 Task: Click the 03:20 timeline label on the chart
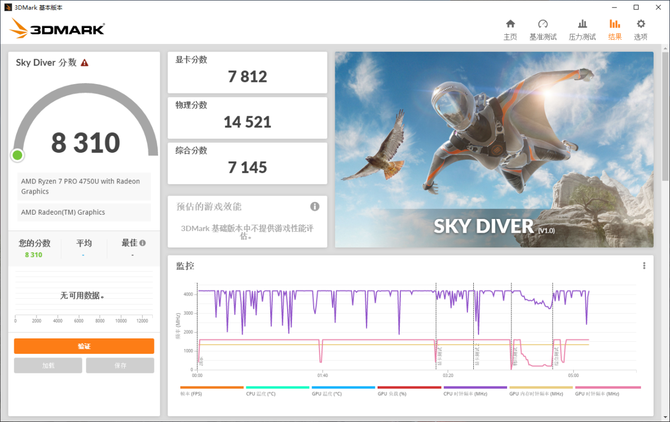point(448,375)
